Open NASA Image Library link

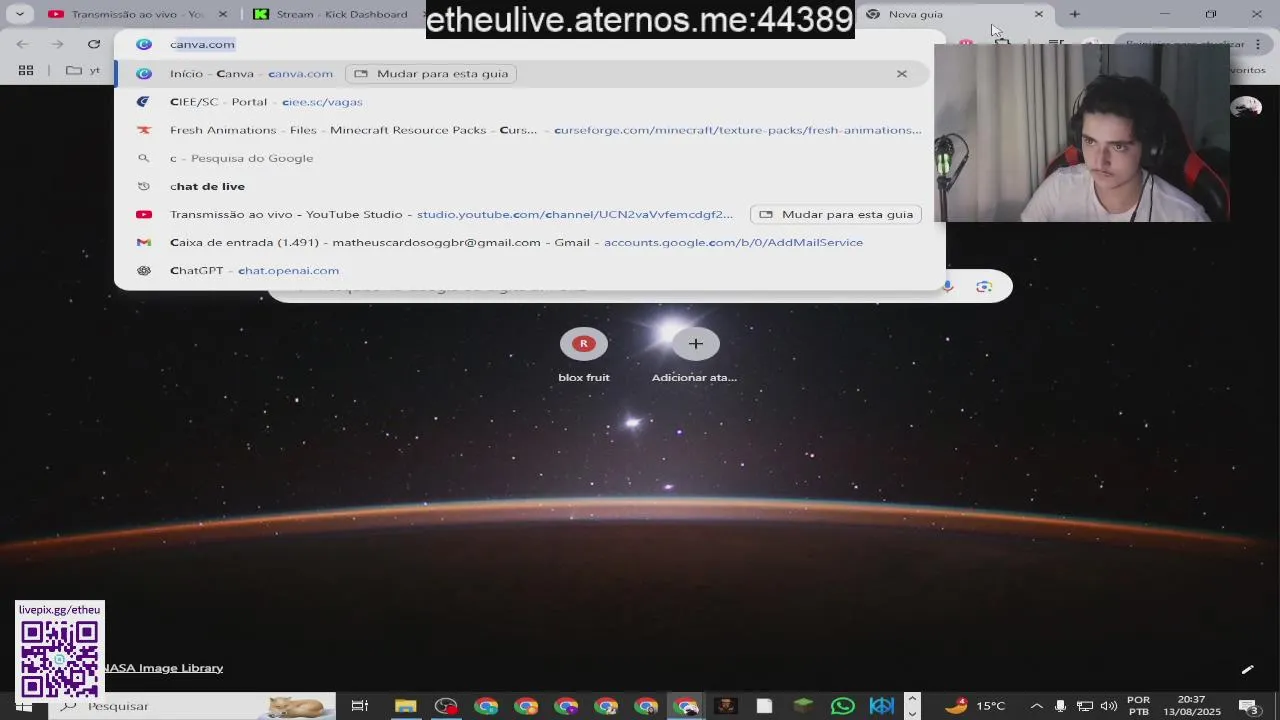click(x=164, y=668)
